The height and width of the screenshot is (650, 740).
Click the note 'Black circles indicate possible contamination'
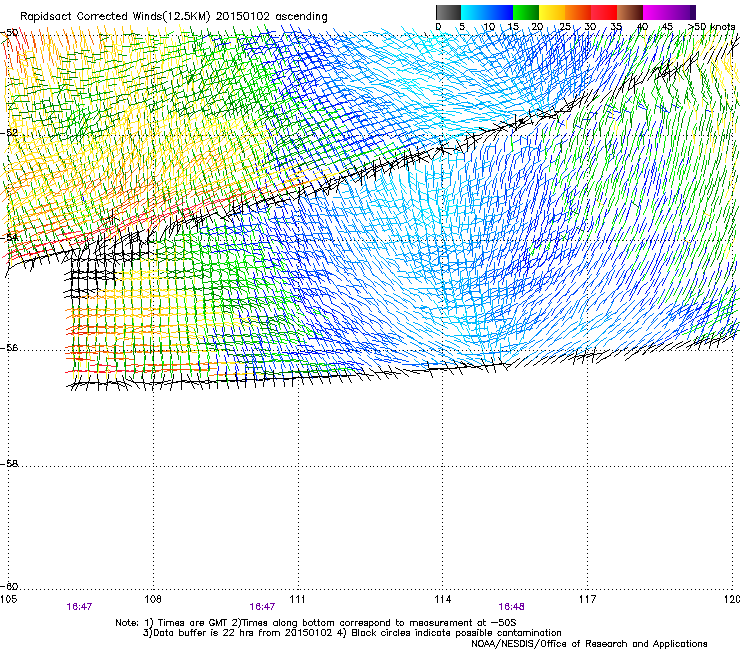pos(456,633)
